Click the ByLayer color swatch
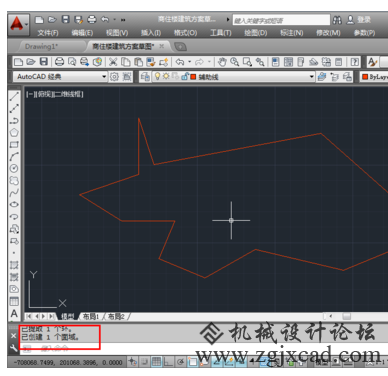Image resolution: width=388 pixels, height=376 pixels. (x=365, y=77)
